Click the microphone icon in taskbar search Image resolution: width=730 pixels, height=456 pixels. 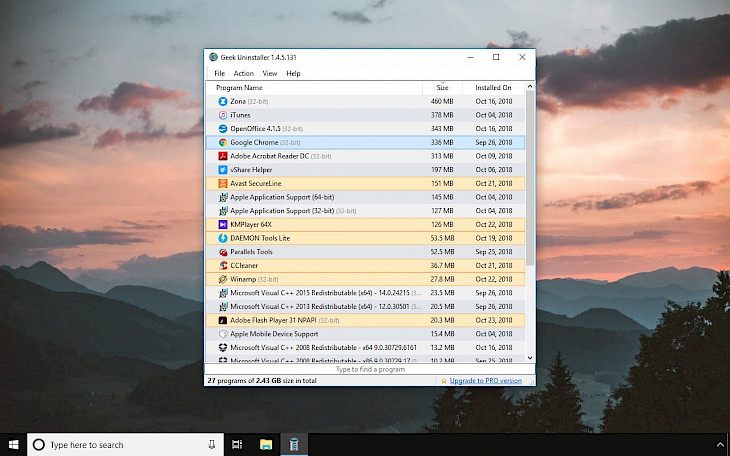(211, 445)
